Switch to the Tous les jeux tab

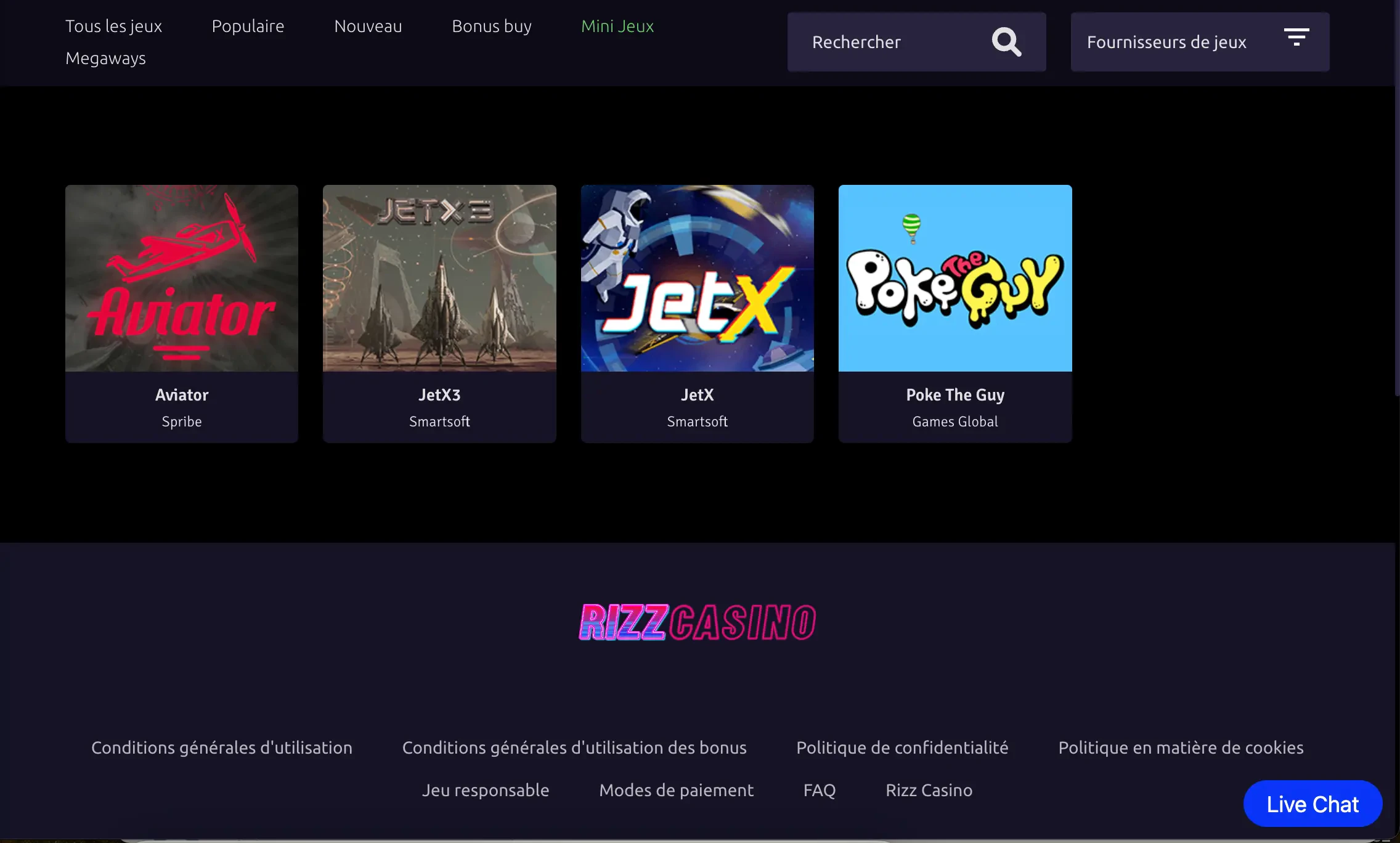[113, 26]
